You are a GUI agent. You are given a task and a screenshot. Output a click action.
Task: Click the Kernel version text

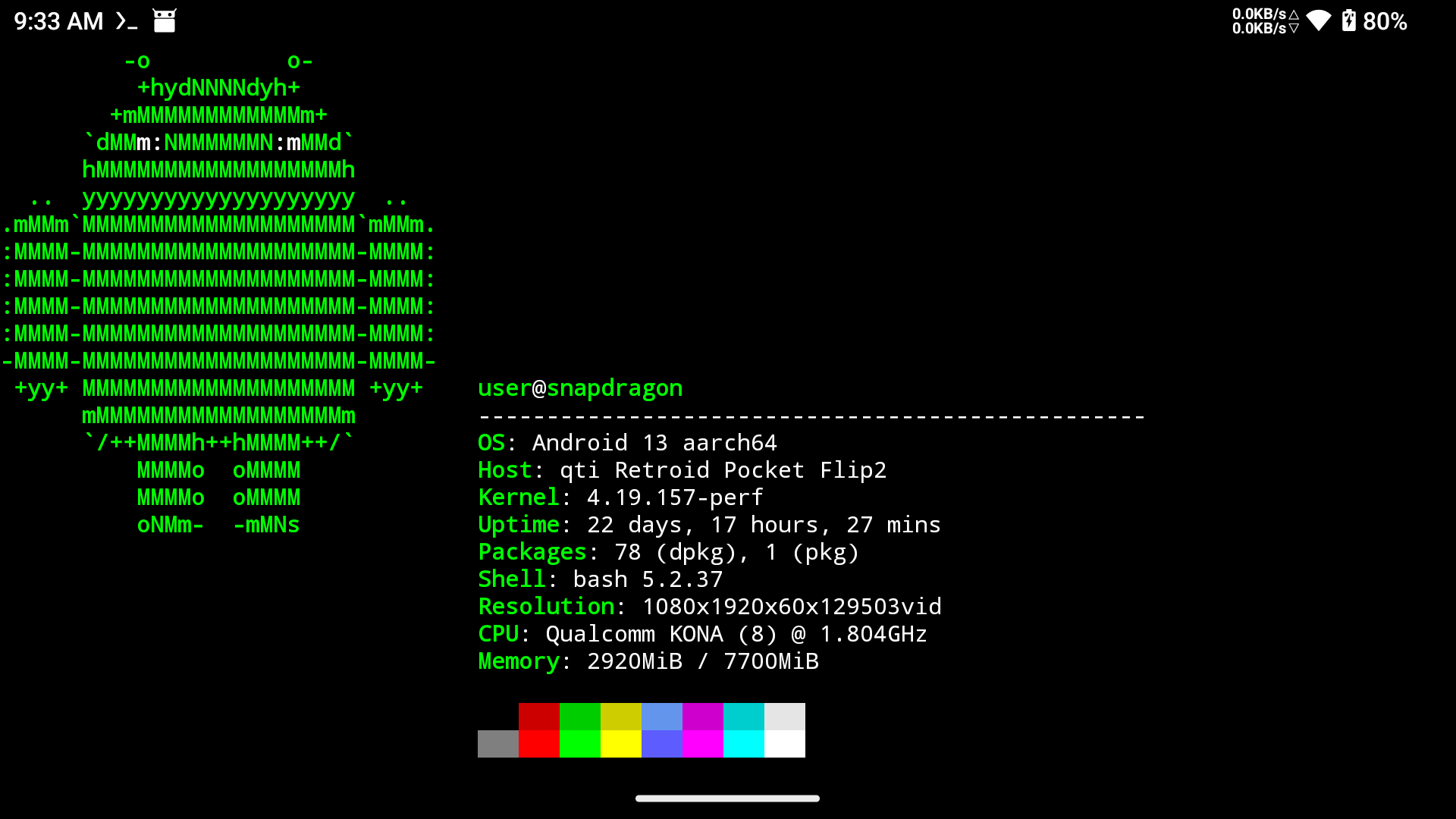coord(675,497)
